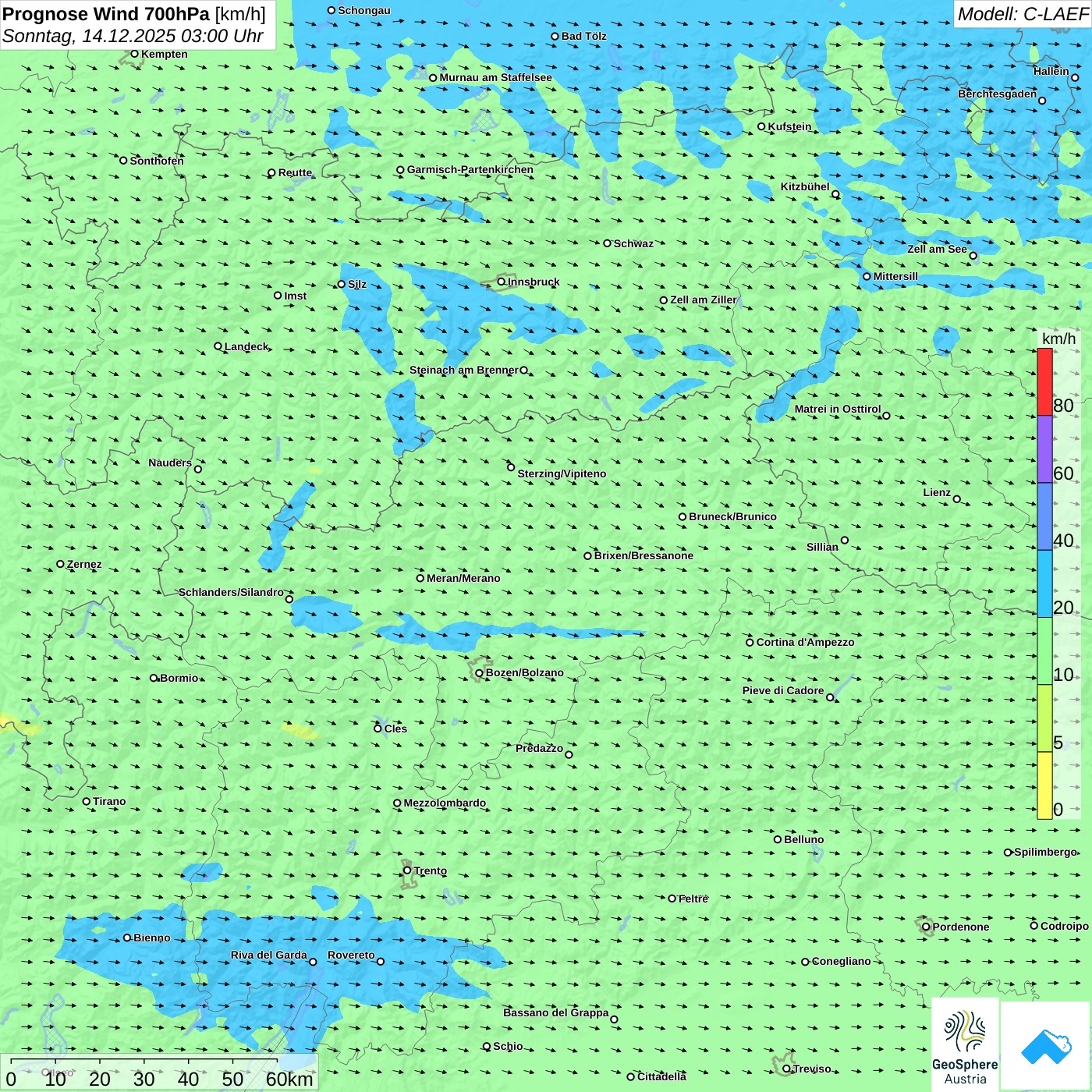Click the Sterzing/Vipiteno marker
This screenshot has width=1092, height=1092.
pos(511,467)
